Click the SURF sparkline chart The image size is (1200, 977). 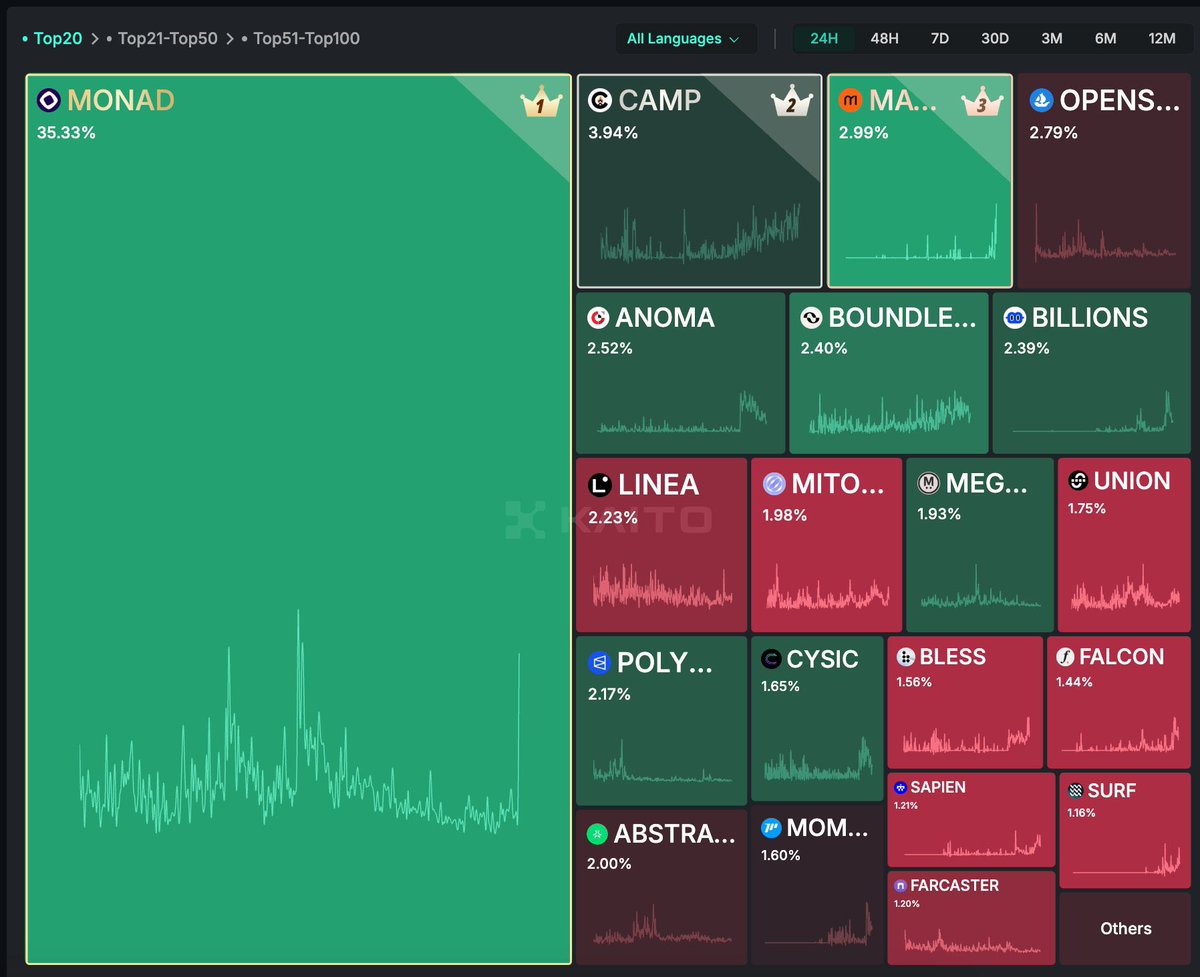[1125, 858]
